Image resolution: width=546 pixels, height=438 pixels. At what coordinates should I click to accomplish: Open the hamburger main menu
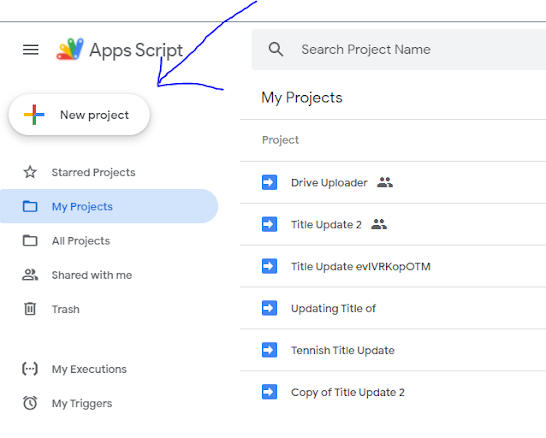[x=31, y=50]
